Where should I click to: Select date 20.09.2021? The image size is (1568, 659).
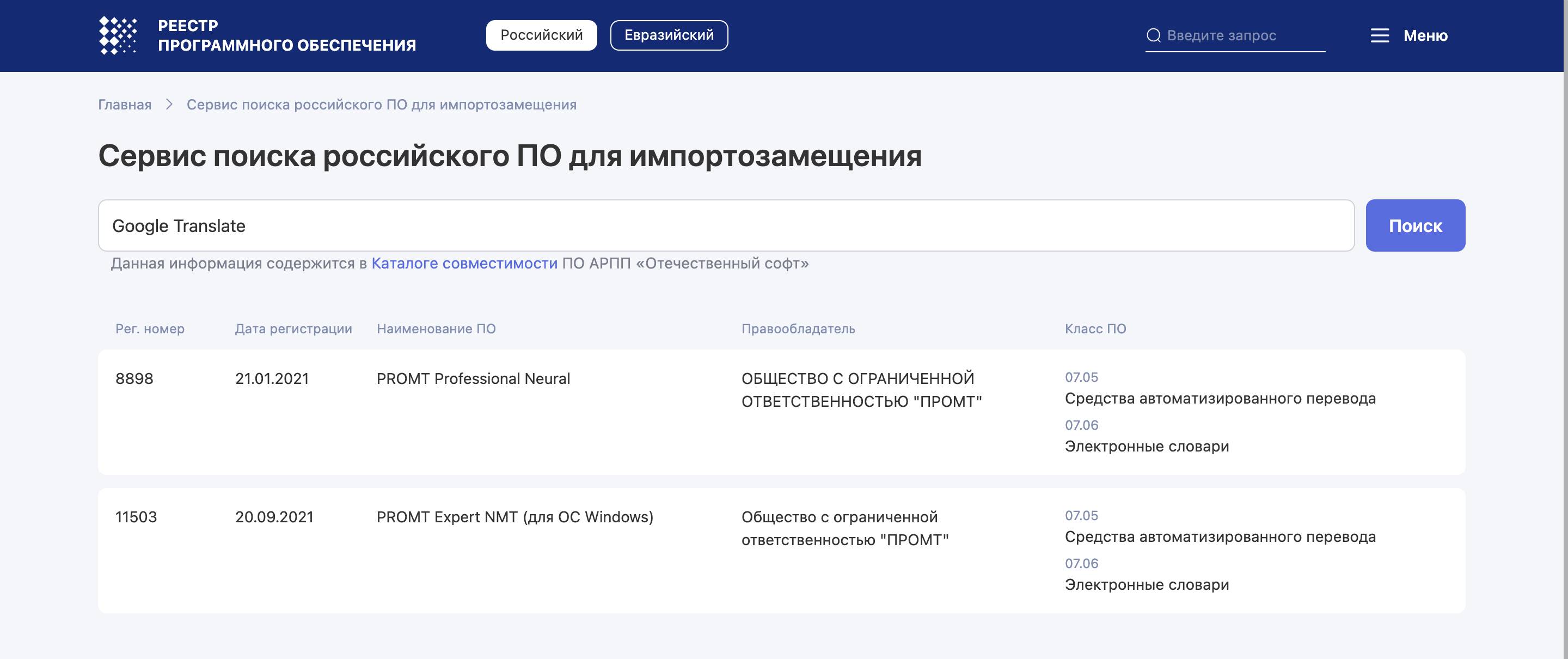point(274,517)
